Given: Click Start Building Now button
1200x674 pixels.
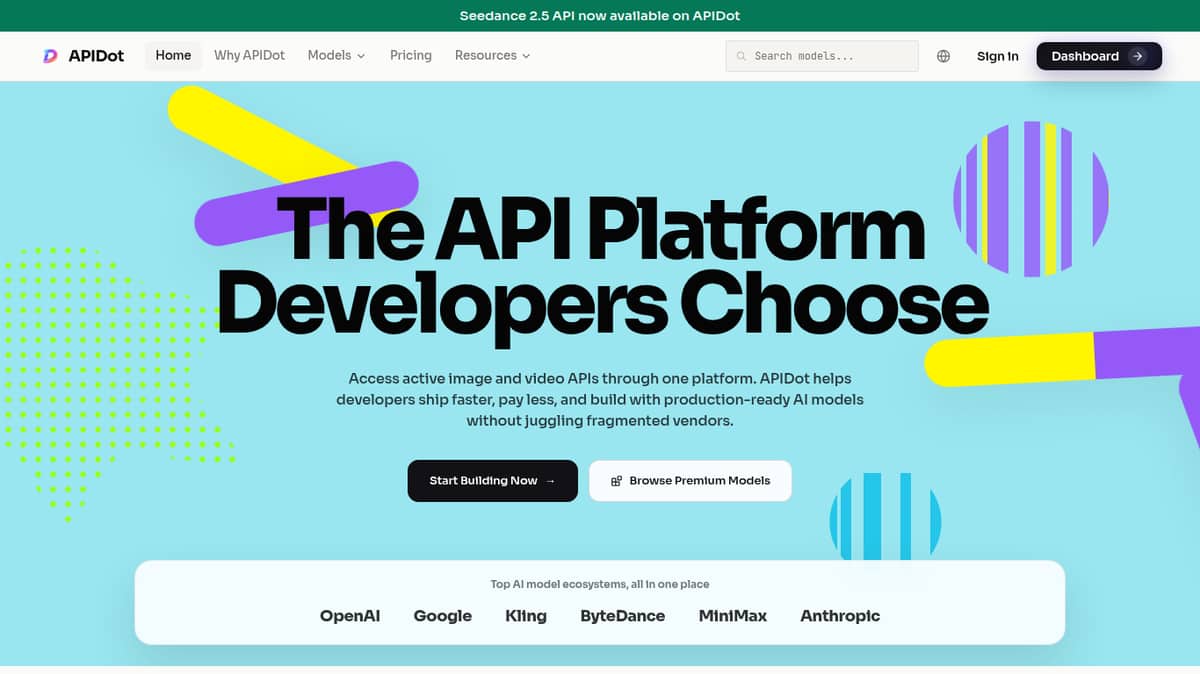Looking at the screenshot, I should (492, 481).
